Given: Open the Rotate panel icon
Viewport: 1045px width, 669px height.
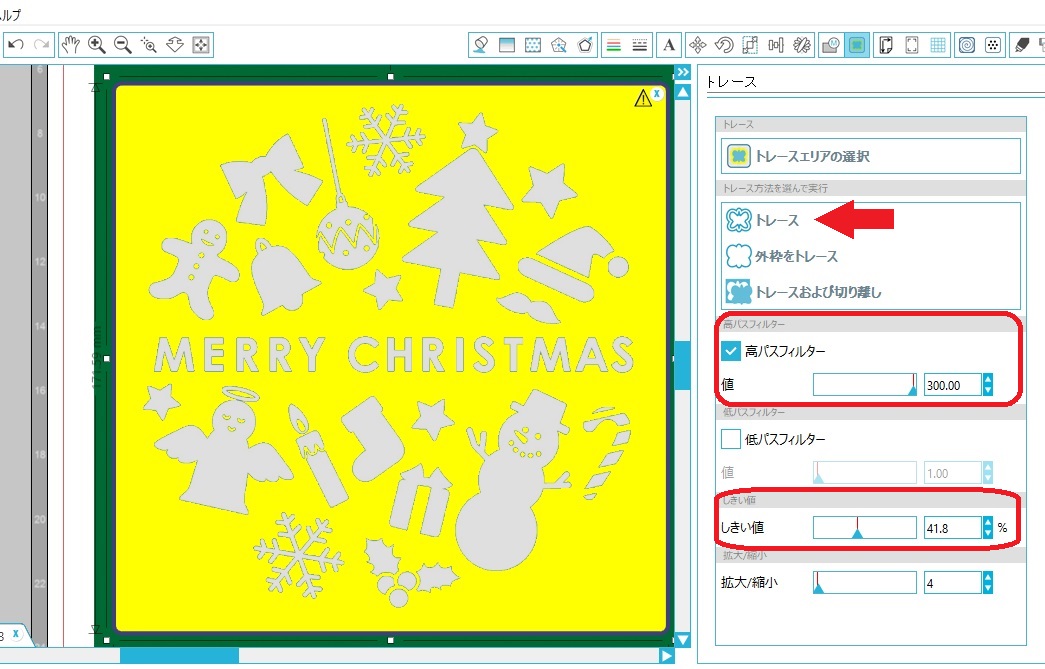Looking at the screenshot, I should 724,44.
